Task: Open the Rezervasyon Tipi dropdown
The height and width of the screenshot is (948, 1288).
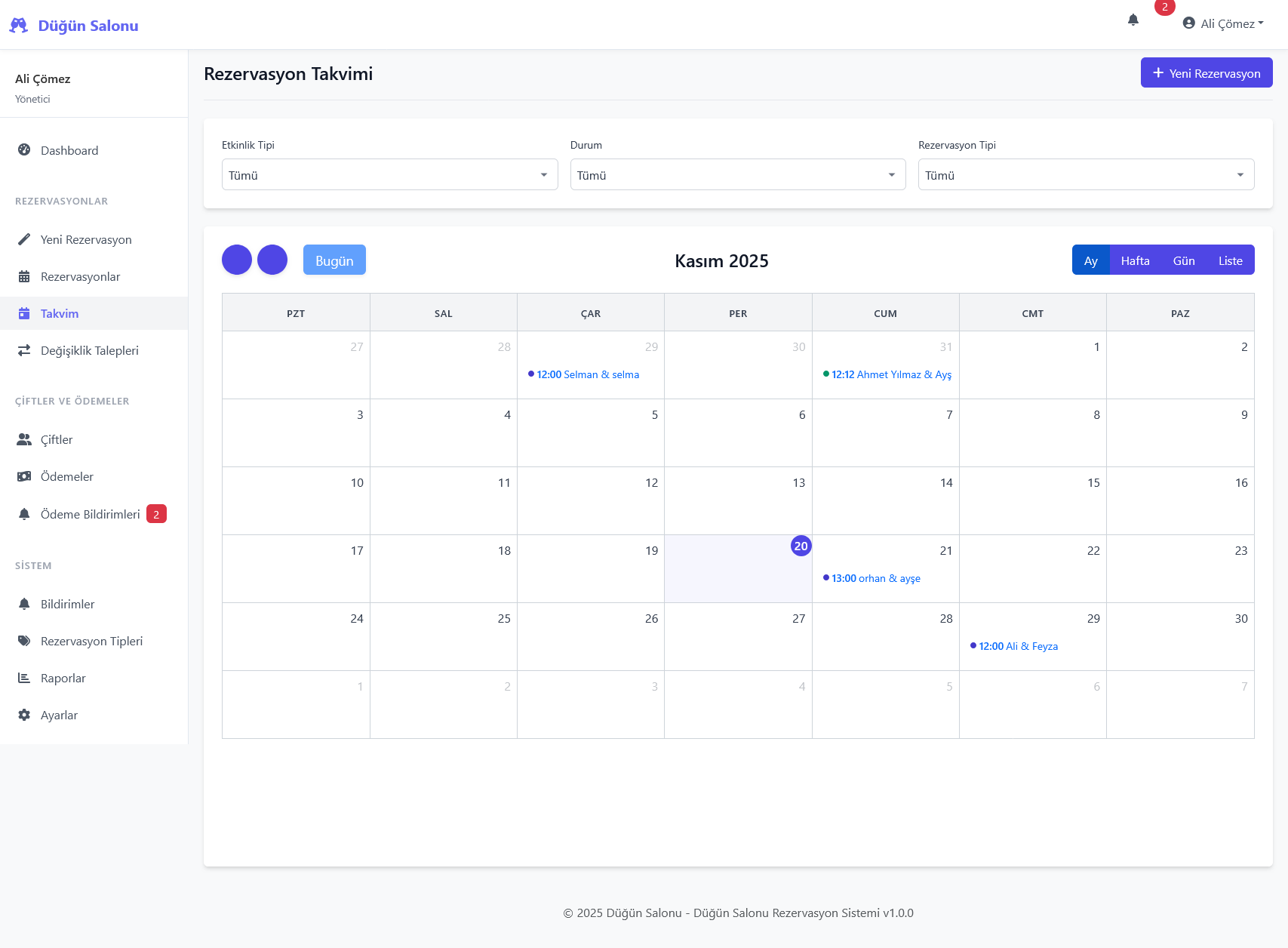Action: 1086,175
